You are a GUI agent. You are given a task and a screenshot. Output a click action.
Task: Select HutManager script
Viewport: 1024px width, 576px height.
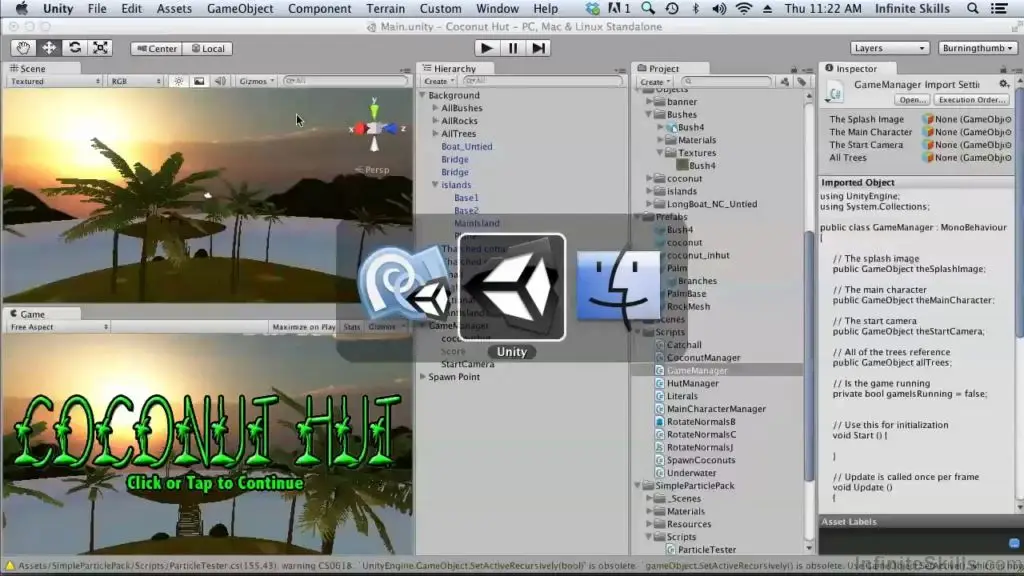tap(692, 383)
